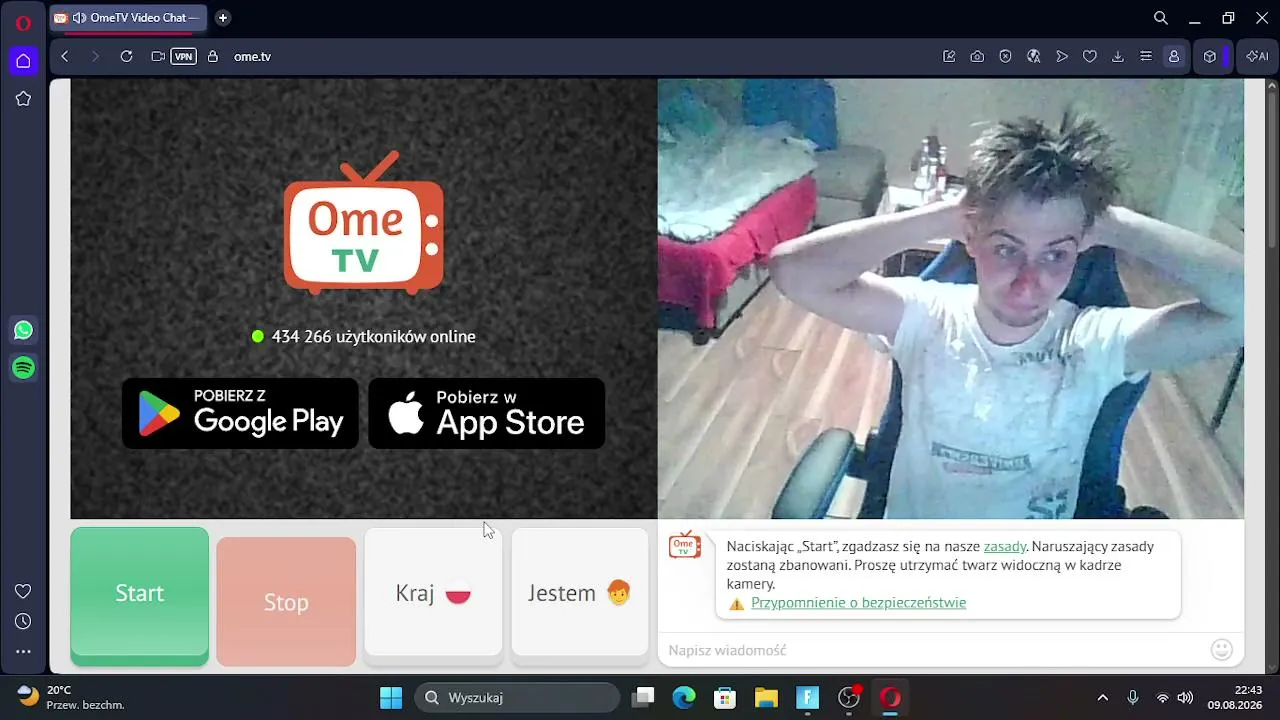
Task: Get the app on Google Play
Action: point(240,413)
